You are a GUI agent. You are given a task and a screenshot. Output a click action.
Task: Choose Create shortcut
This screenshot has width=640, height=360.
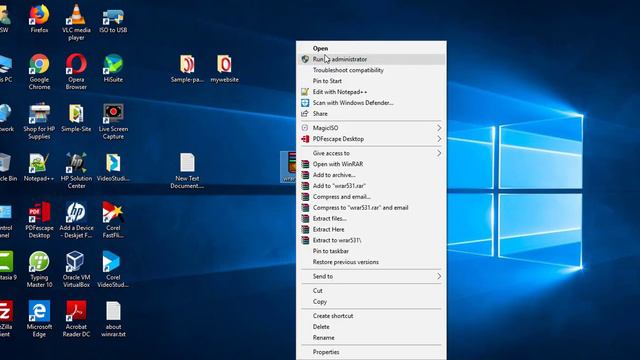pyautogui.click(x=371, y=316)
